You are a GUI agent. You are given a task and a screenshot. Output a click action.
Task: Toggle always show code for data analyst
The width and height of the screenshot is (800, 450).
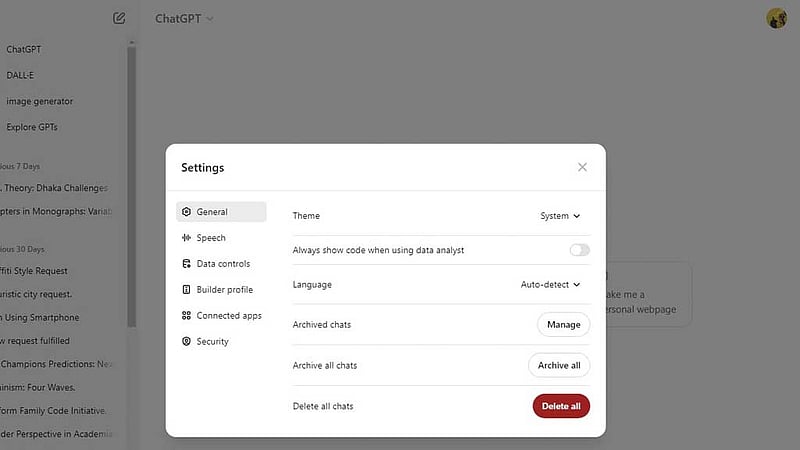[580, 250]
